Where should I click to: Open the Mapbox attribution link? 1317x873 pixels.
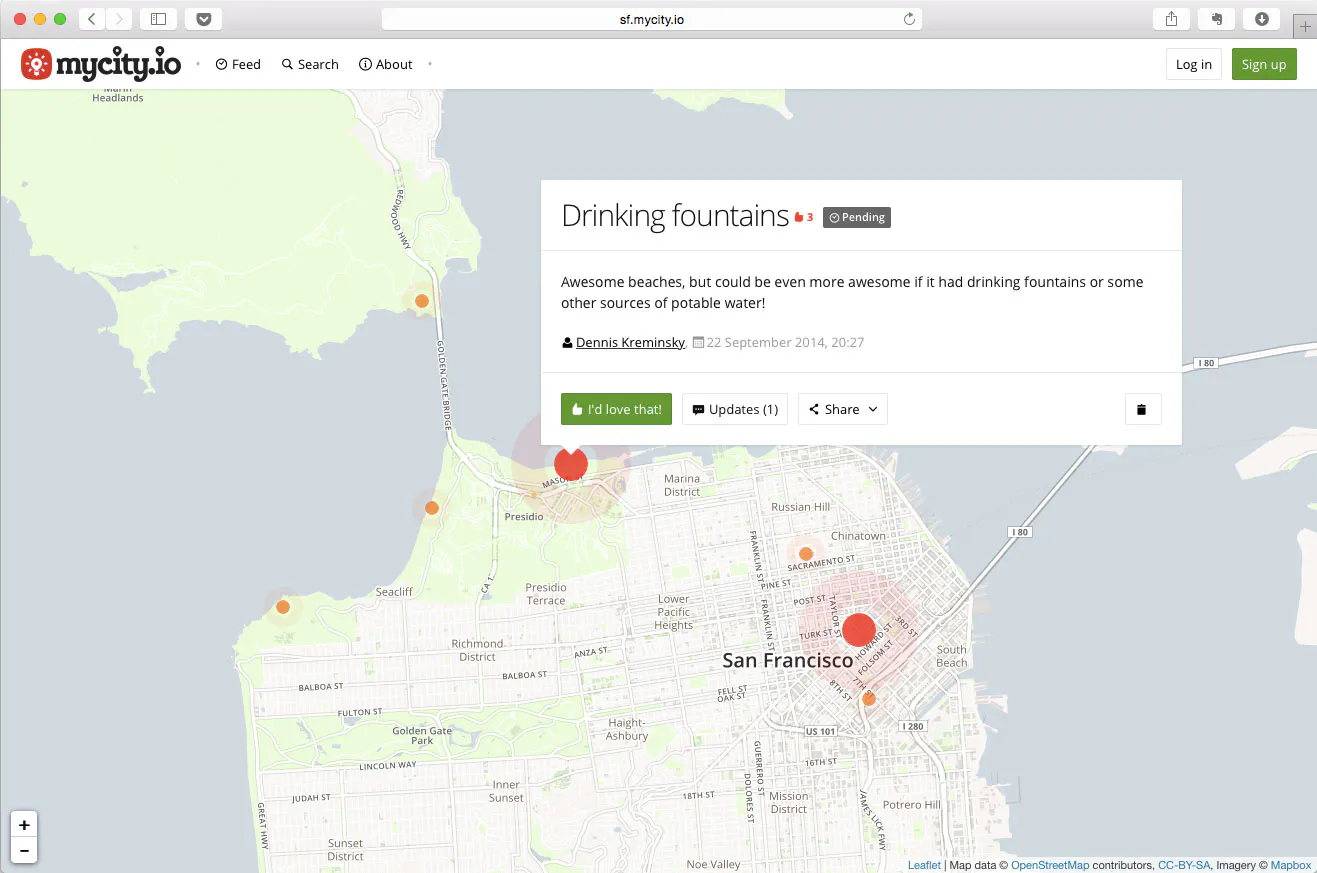[x=1291, y=865]
